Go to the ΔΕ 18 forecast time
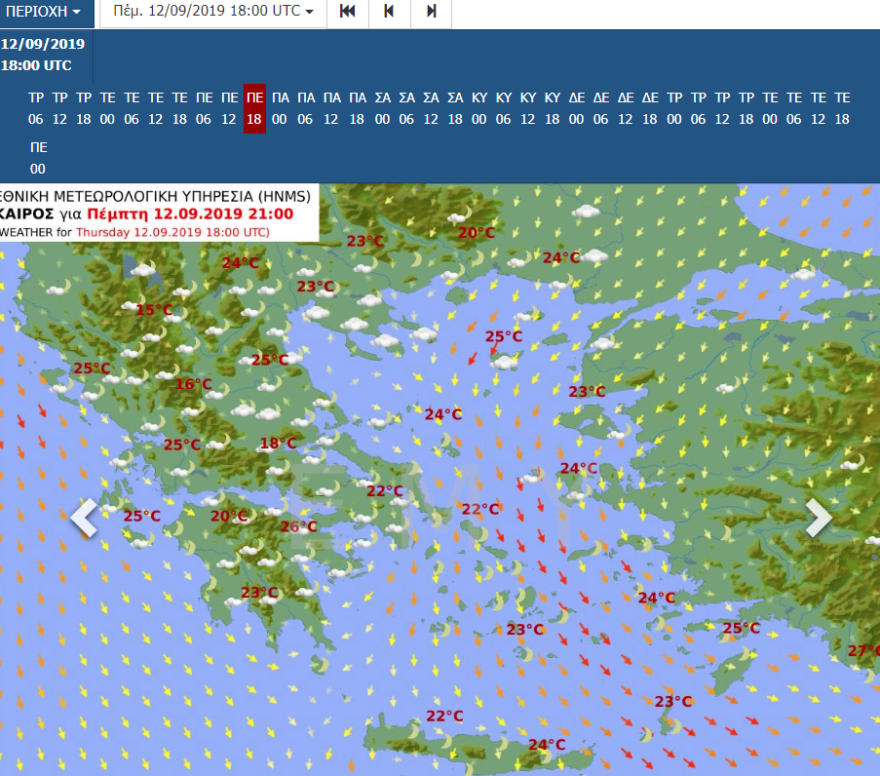 point(650,108)
